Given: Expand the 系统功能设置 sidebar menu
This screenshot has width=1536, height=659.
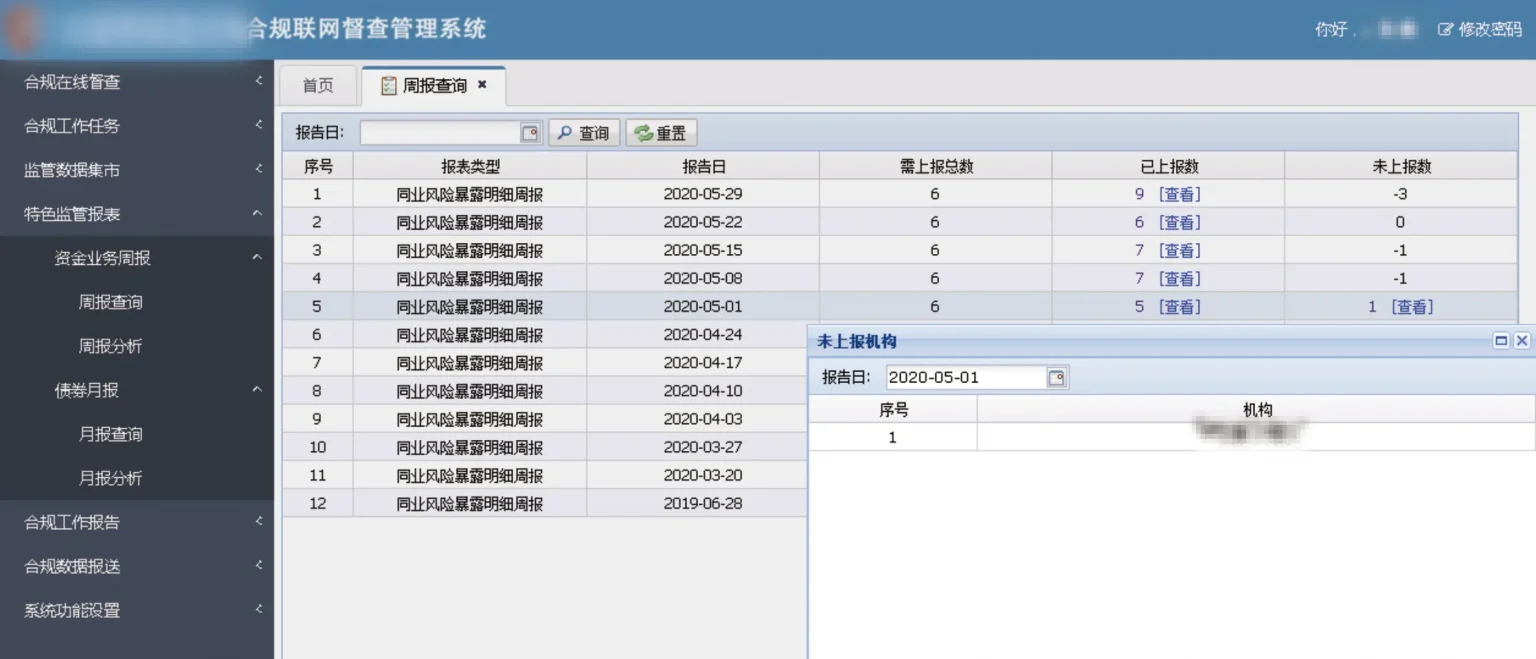Looking at the screenshot, I should [x=136, y=610].
